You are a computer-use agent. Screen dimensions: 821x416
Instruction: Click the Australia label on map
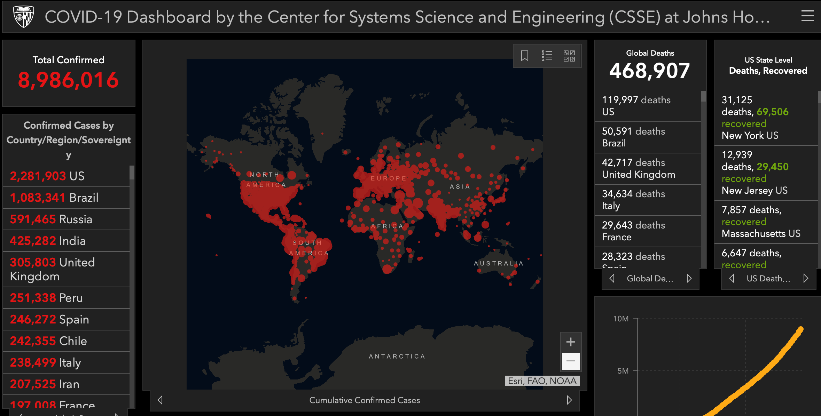click(x=498, y=263)
